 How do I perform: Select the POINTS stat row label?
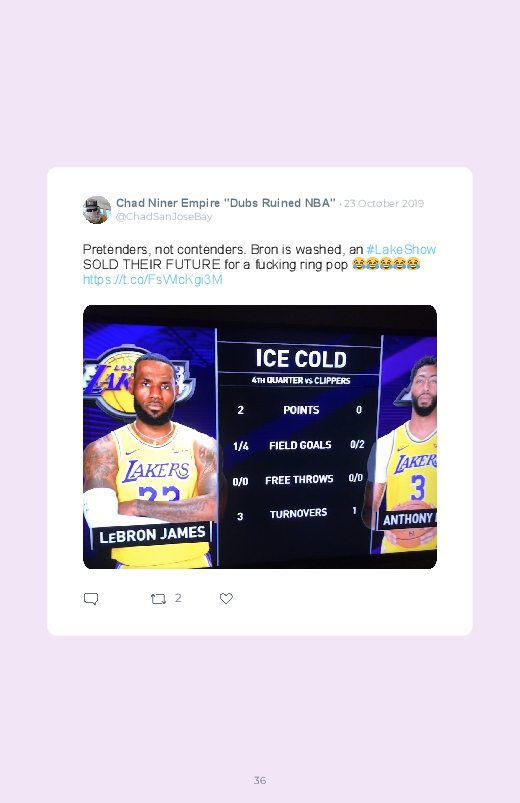pyautogui.click(x=301, y=410)
